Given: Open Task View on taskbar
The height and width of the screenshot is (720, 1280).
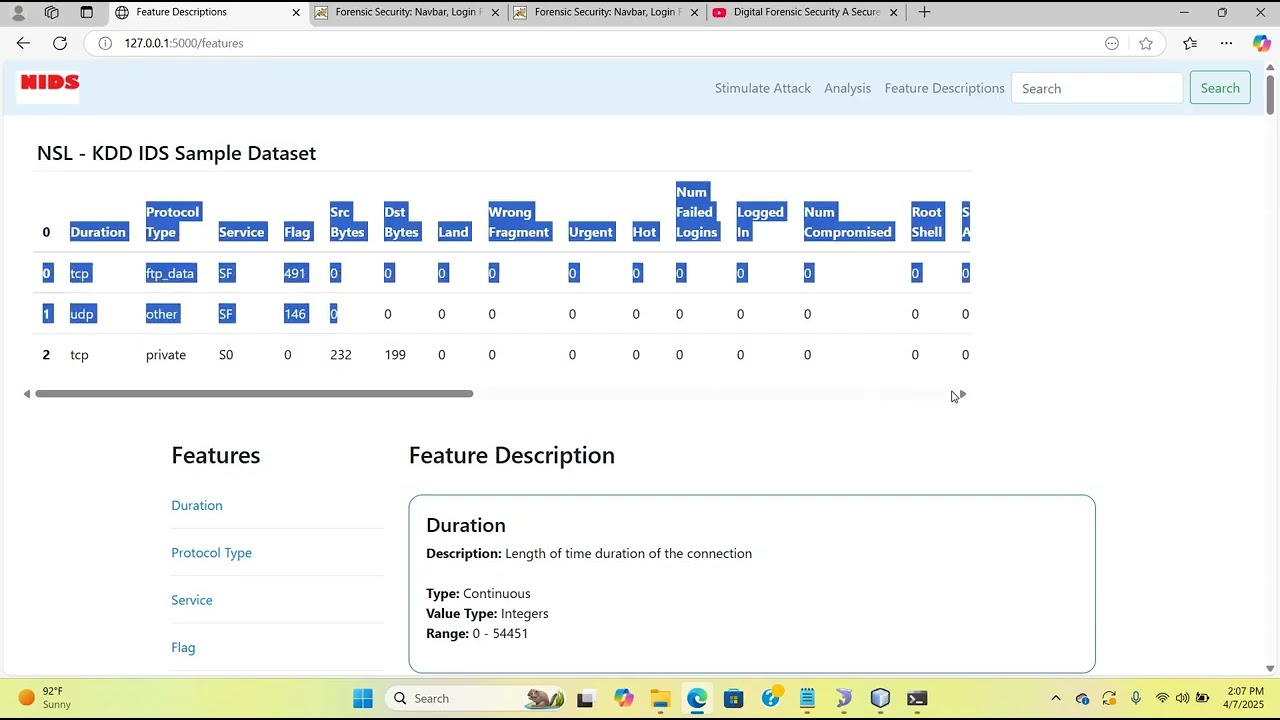Looking at the screenshot, I should pos(585,698).
